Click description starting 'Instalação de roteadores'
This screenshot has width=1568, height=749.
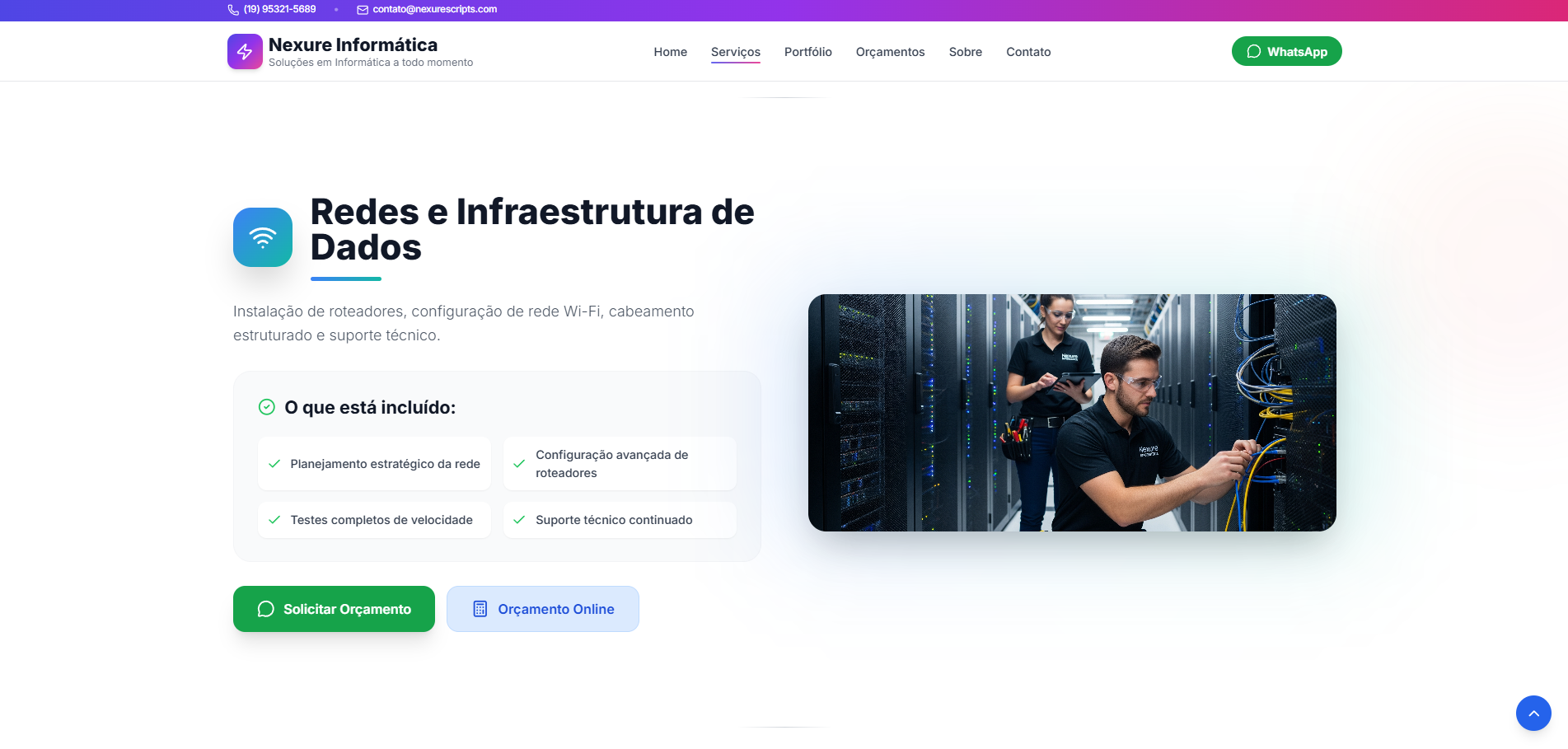coord(464,323)
